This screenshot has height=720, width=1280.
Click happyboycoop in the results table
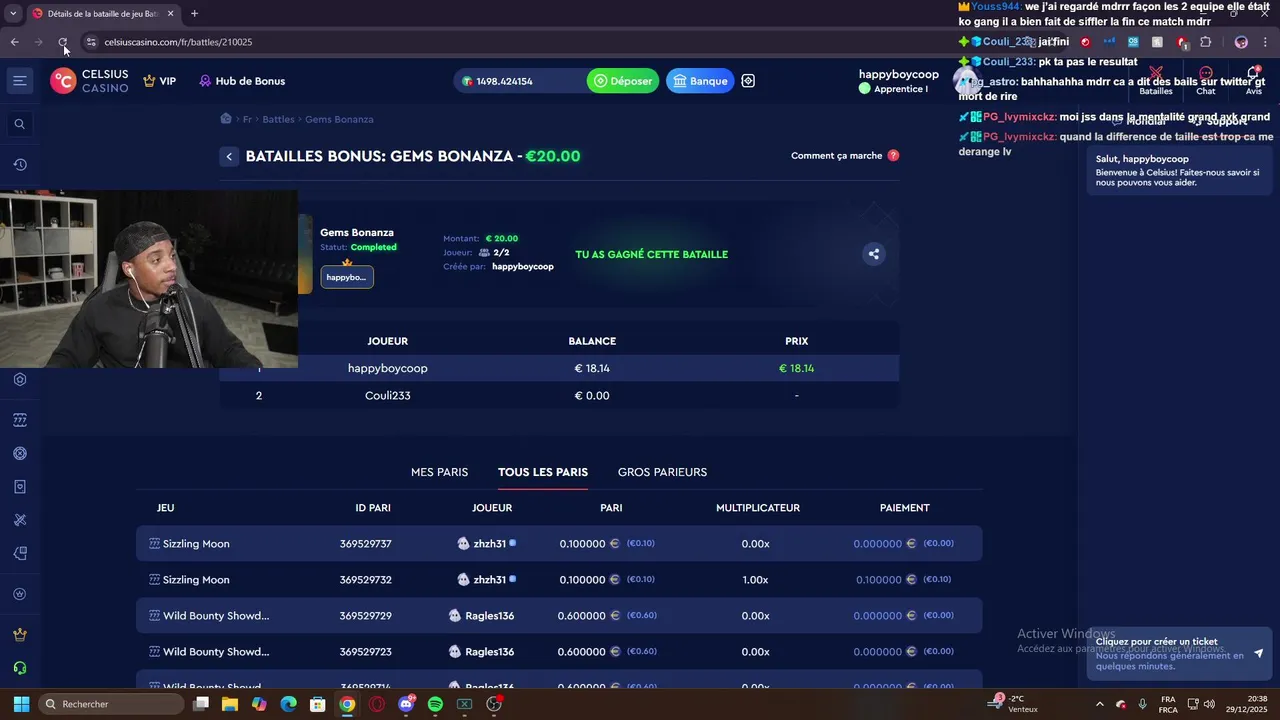point(387,368)
